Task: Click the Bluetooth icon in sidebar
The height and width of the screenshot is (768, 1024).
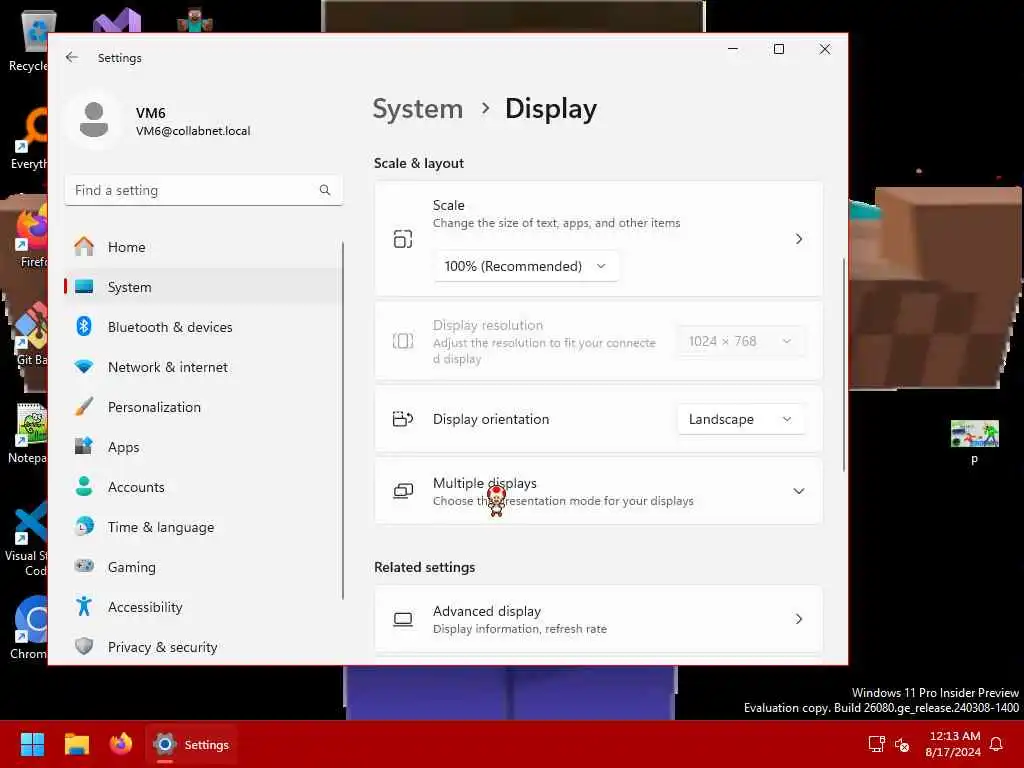Action: pyautogui.click(x=84, y=326)
